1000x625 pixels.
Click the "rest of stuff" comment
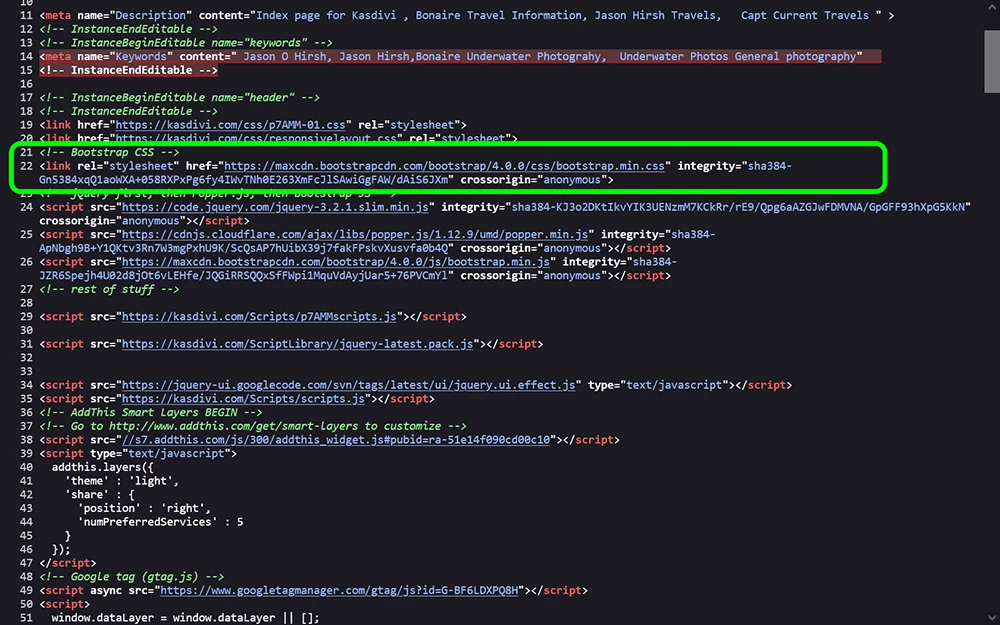(x=109, y=290)
